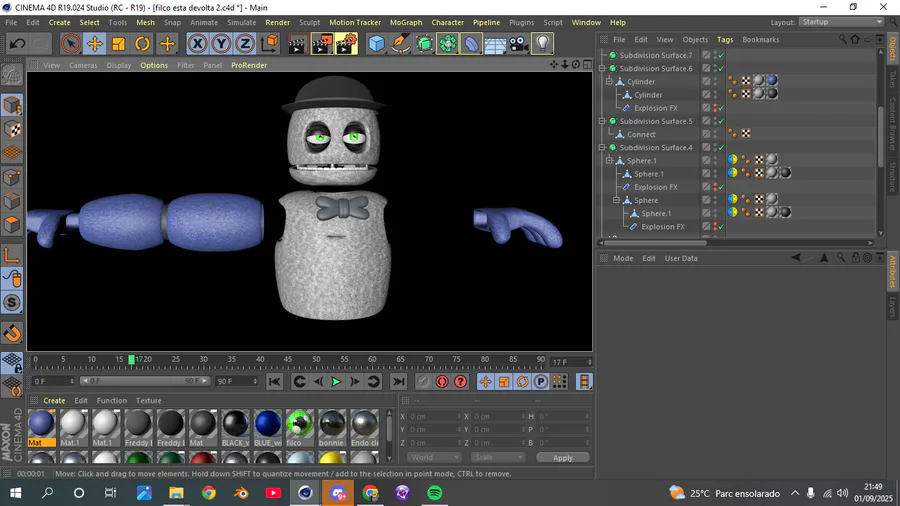Viewport: 900px width, 506px height.
Task: Activate the Move tool icon
Action: click(95, 44)
